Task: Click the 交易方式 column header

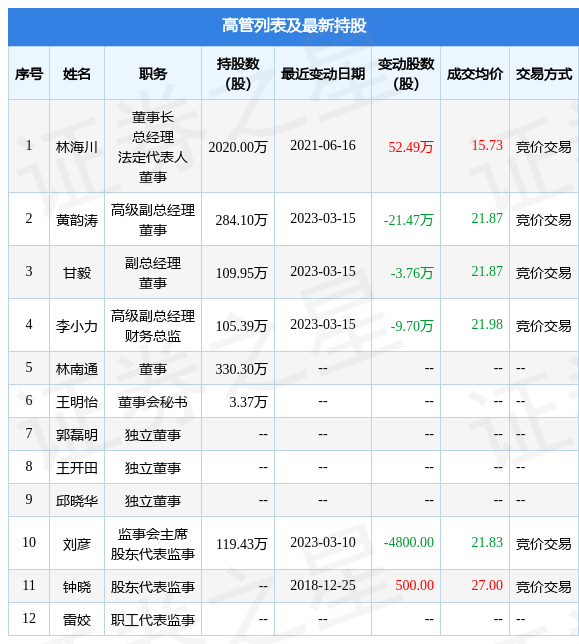Action: pos(544,74)
